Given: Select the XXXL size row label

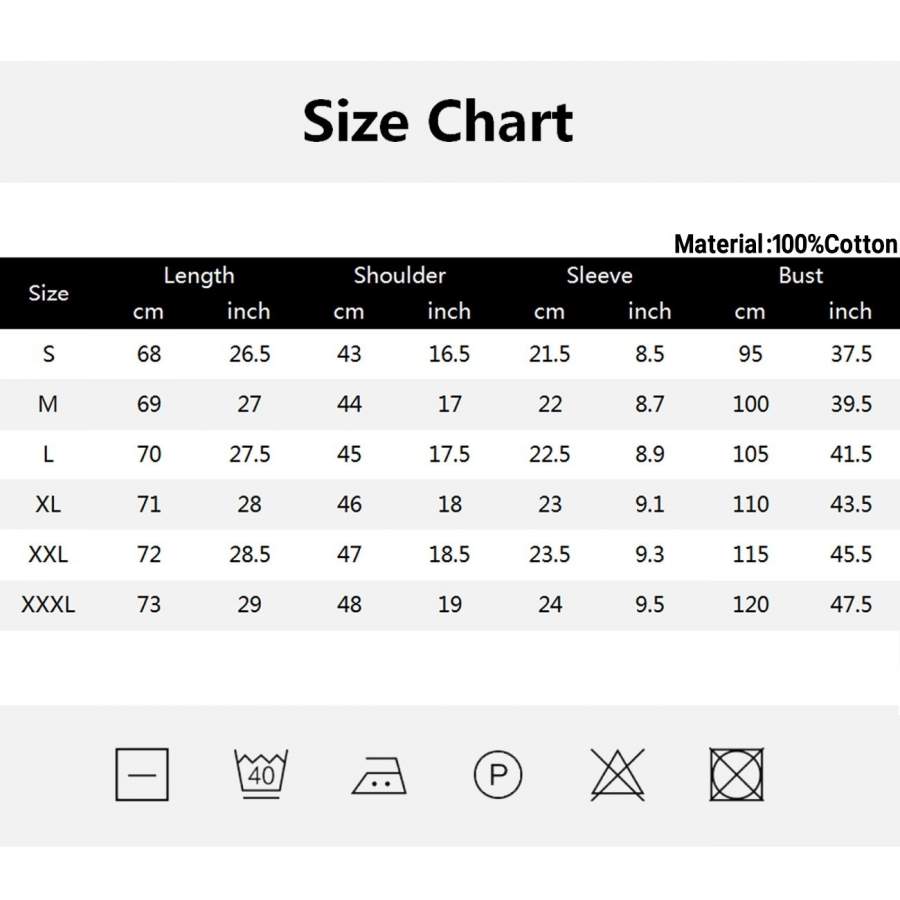Looking at the screenshot, I should (x=48, y=604).
